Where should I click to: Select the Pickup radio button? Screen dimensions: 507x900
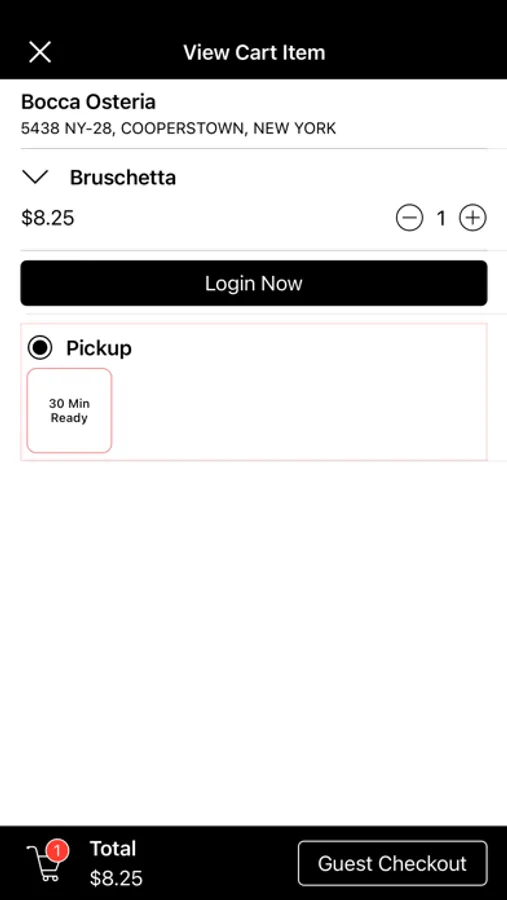click(40, 348)
